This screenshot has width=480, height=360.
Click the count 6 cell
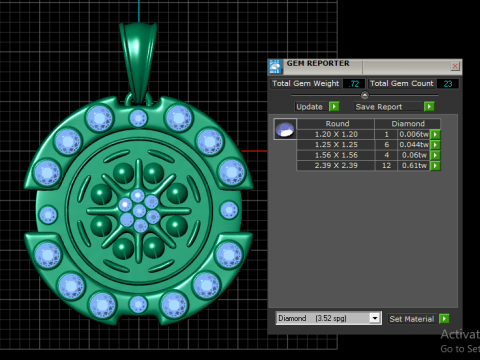pos(386,145)
